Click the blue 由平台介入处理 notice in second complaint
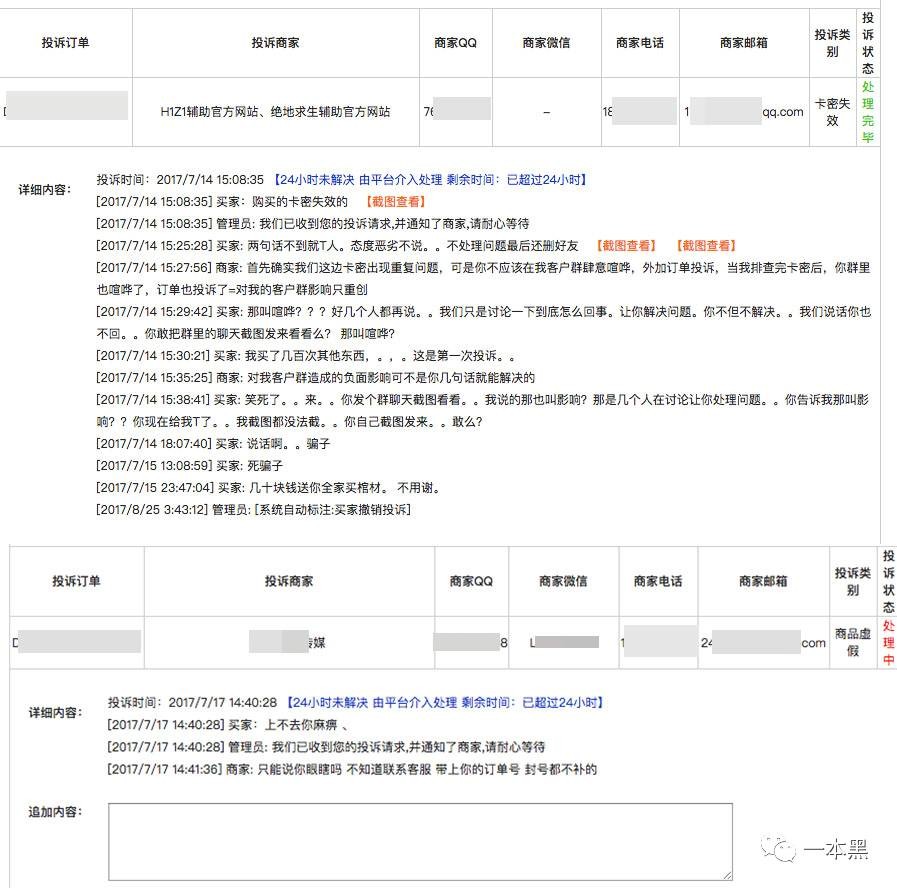Viewport: 897px width, 888px height. [x=415, y=703]
